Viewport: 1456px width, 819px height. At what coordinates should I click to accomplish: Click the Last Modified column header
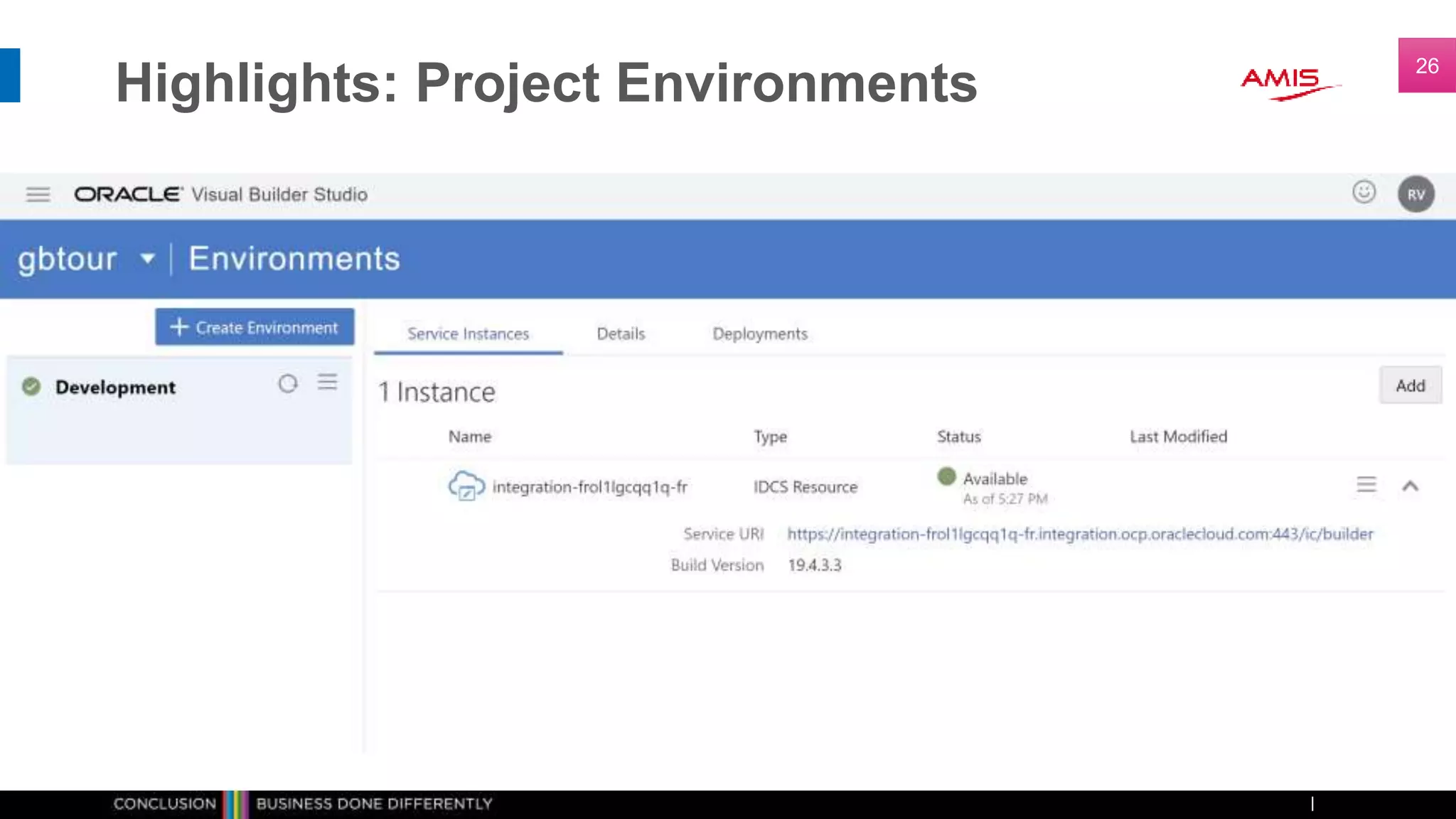point(1178,437)
